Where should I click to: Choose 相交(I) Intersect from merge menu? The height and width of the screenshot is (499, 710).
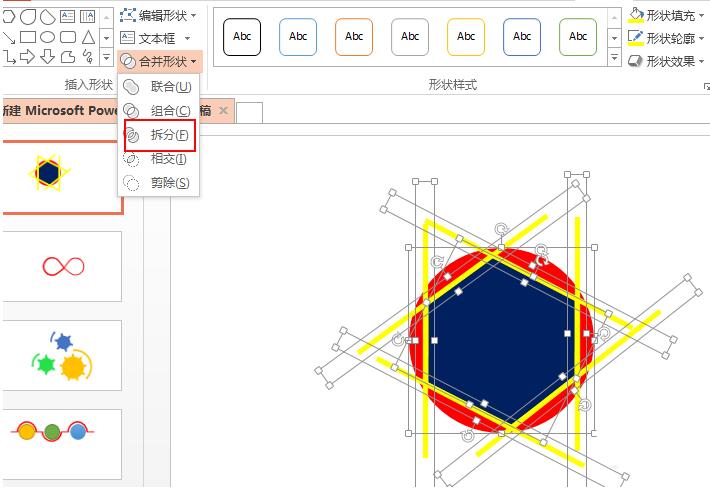[158, 159]
